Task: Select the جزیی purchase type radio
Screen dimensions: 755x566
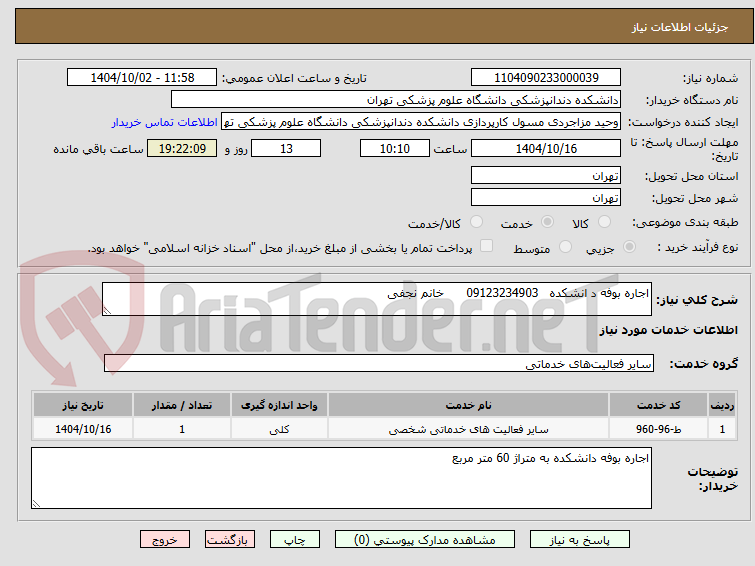Action: tap(629, 247)
